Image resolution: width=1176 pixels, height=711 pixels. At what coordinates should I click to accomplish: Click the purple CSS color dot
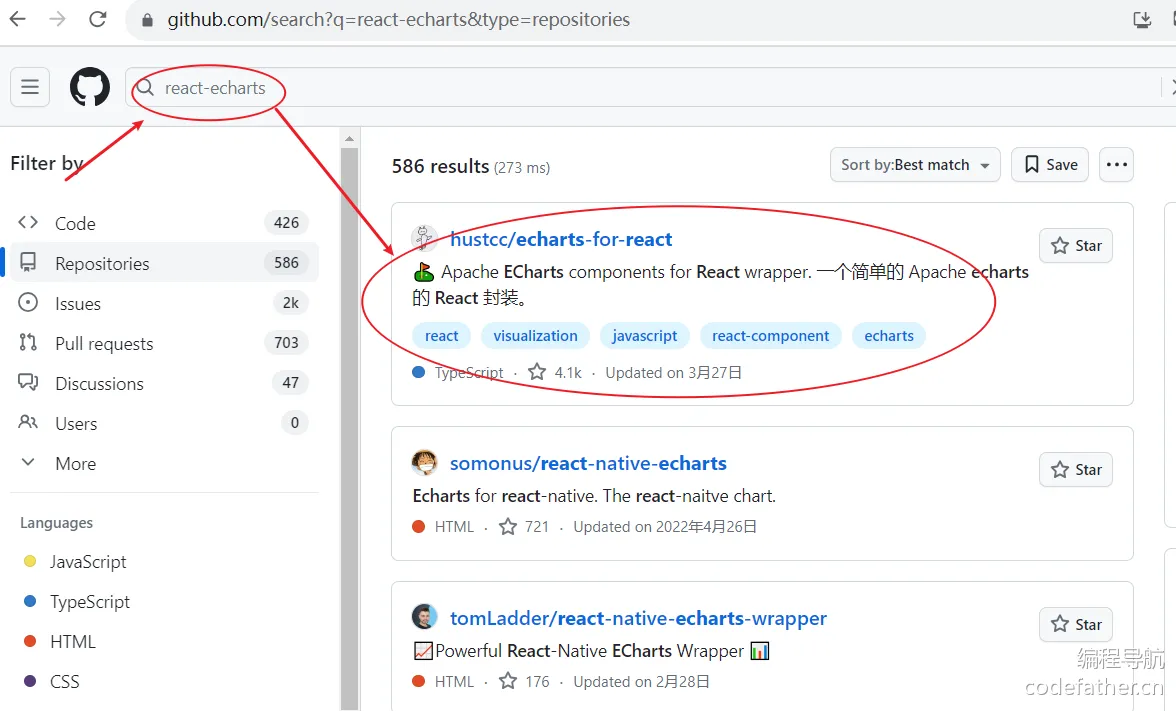pyautogui.click(x=30, y=681)
